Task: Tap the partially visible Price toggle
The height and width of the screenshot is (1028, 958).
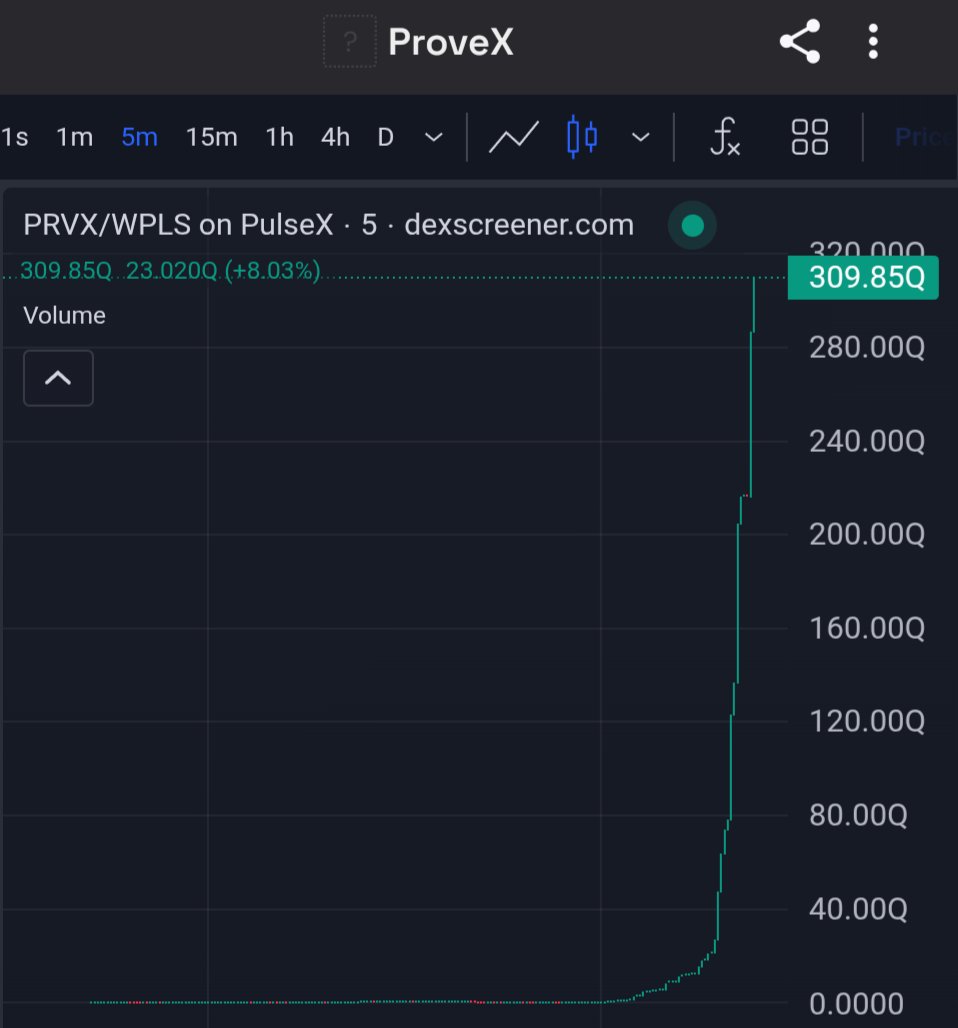Action: click(x=925, y=137)
